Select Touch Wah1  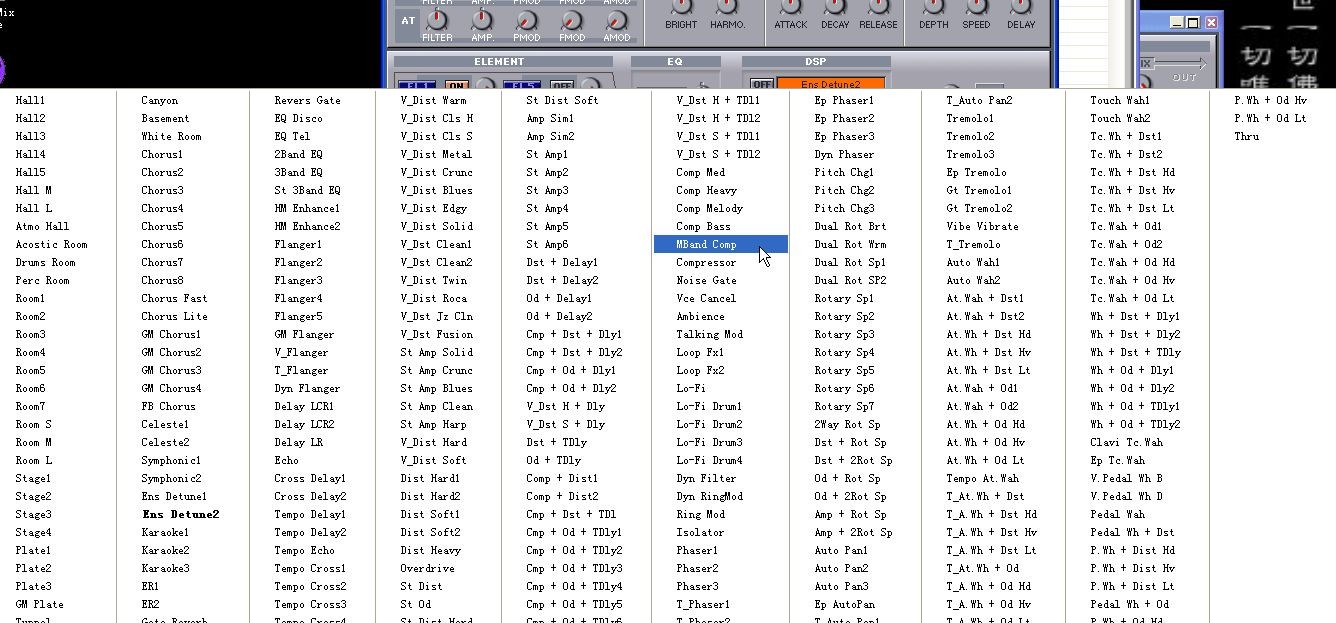tap(1120, 100)
